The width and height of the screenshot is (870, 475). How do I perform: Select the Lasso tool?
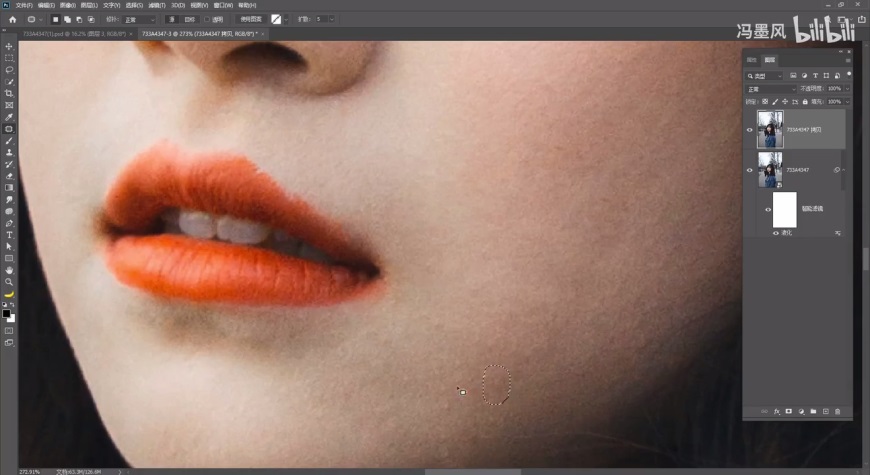9,70
